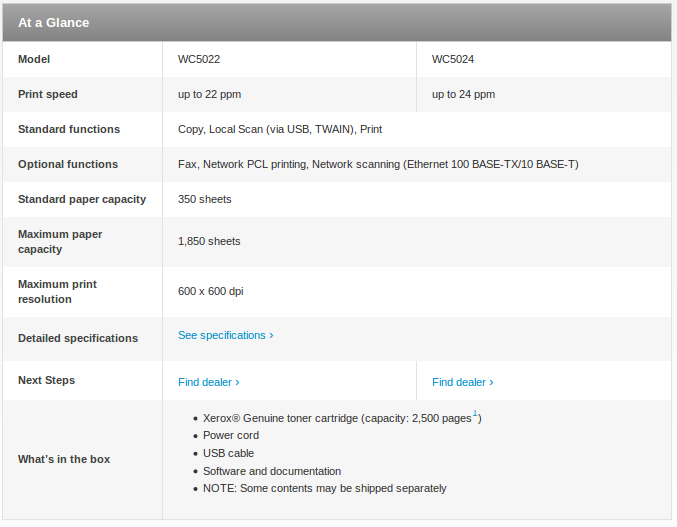Open the See specifications link
The height and width of the screenshot is (527, 677).
point(225,335)
